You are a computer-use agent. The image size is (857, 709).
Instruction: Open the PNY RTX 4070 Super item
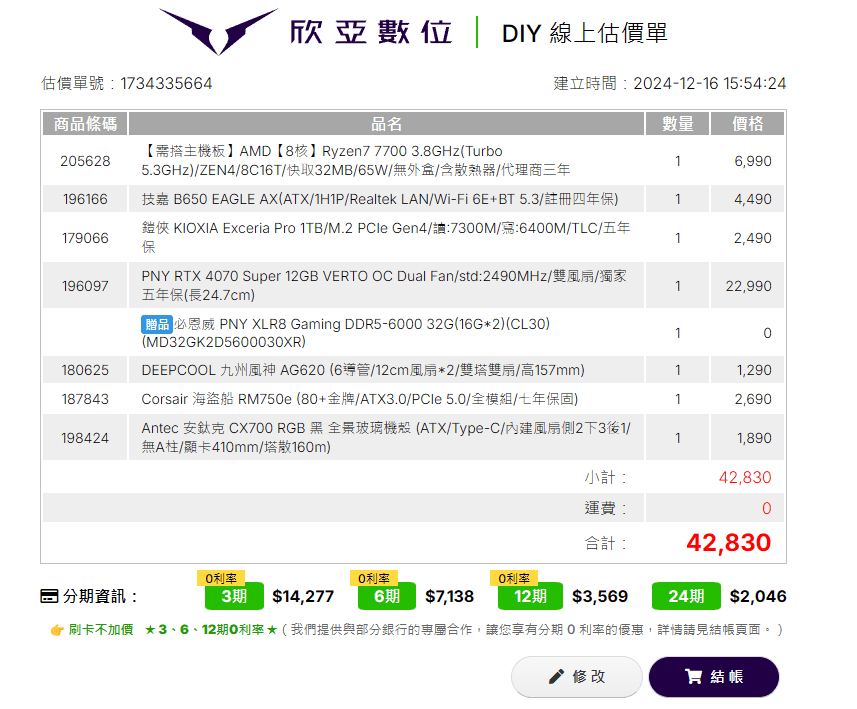[x=384, y=285]
